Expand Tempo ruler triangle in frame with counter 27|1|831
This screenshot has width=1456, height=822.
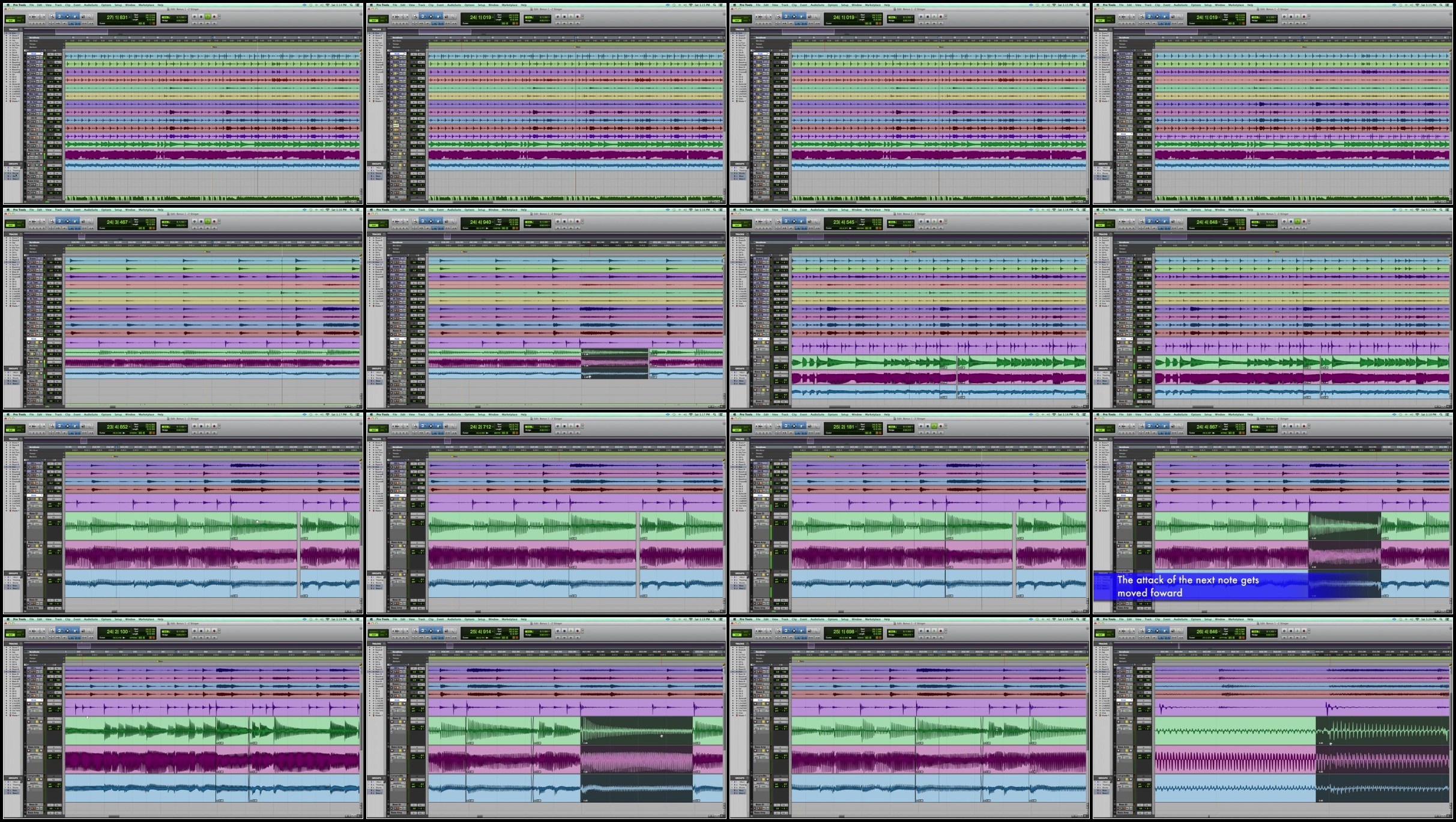26,44
